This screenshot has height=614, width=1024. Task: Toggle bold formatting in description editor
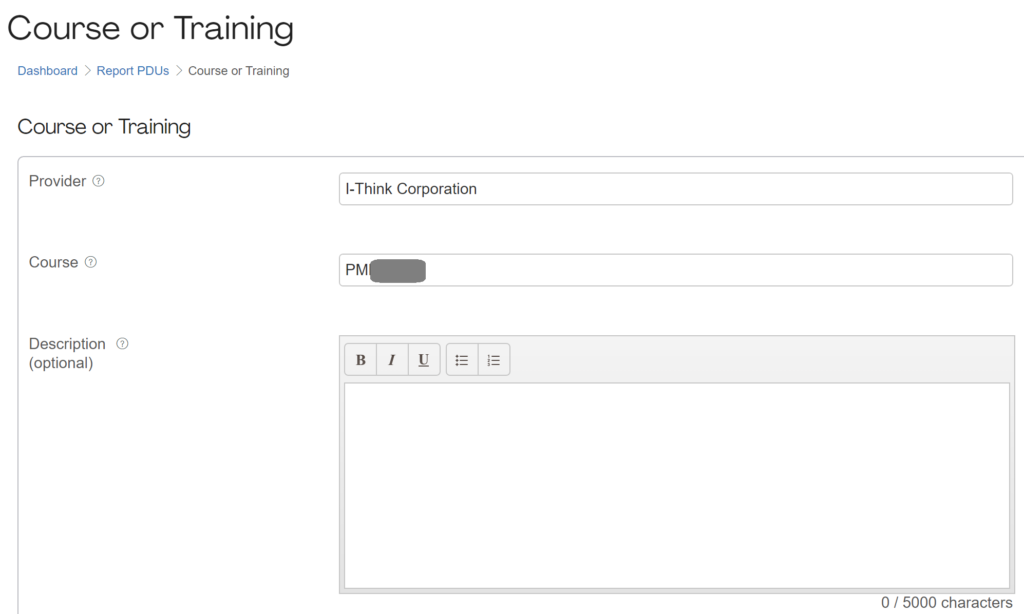(360, 360)
